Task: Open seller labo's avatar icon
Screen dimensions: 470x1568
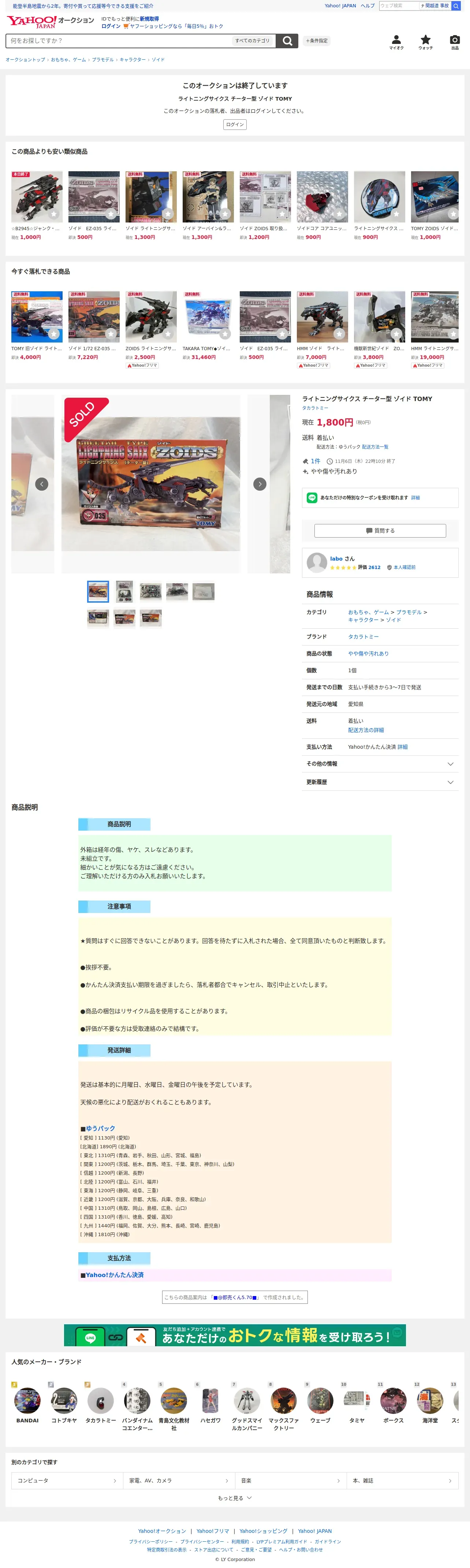Action: tap(317, 562)
